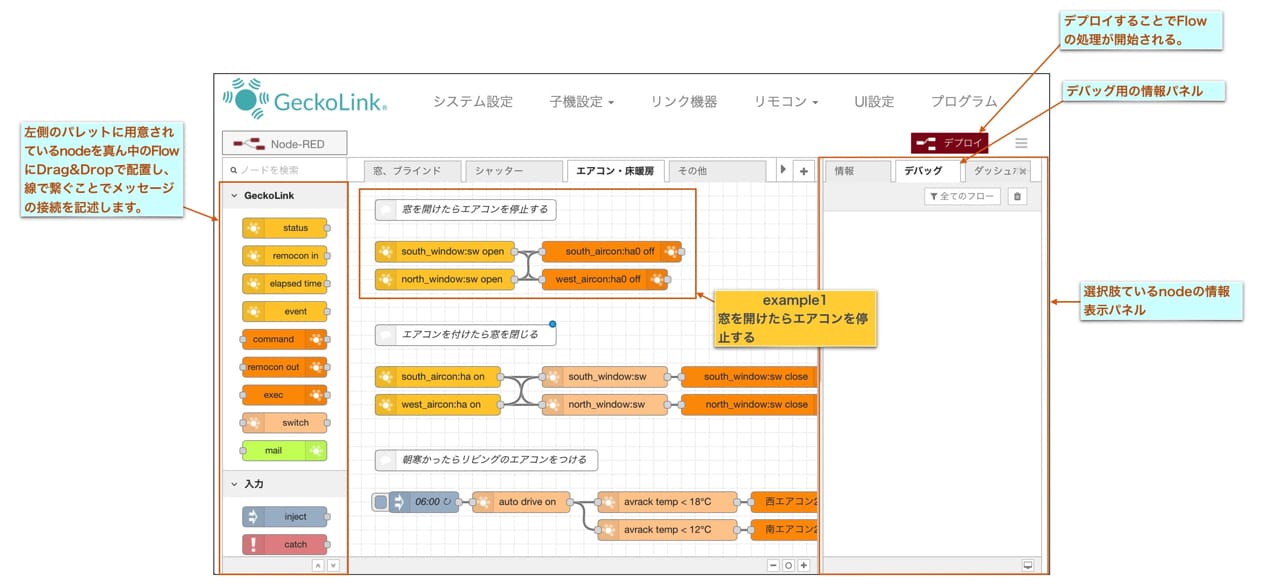Screen dimensions: 1280x587
Task: Select the 06:00 inject node
Action: 424,503
